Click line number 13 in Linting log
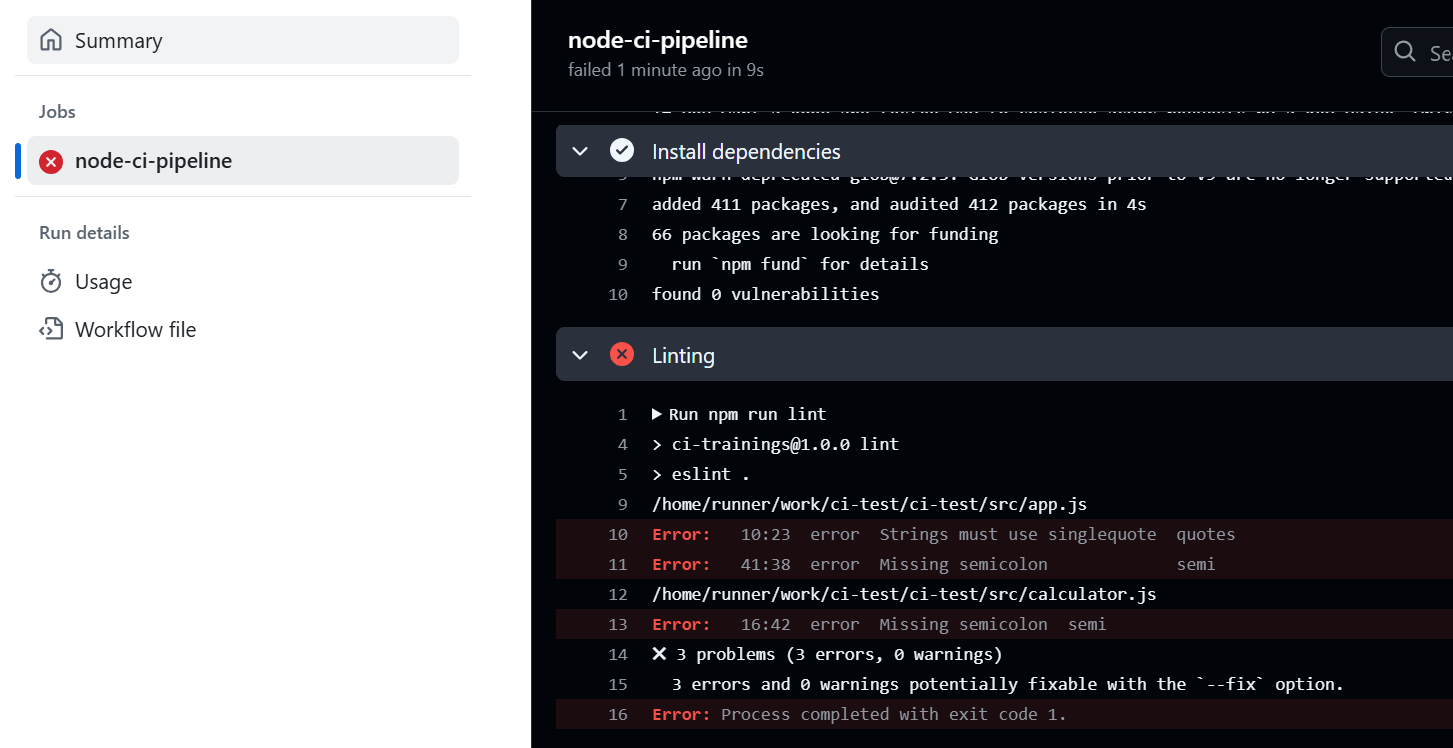This screenshot has height=748, width=1453. [x=617, y=624]
